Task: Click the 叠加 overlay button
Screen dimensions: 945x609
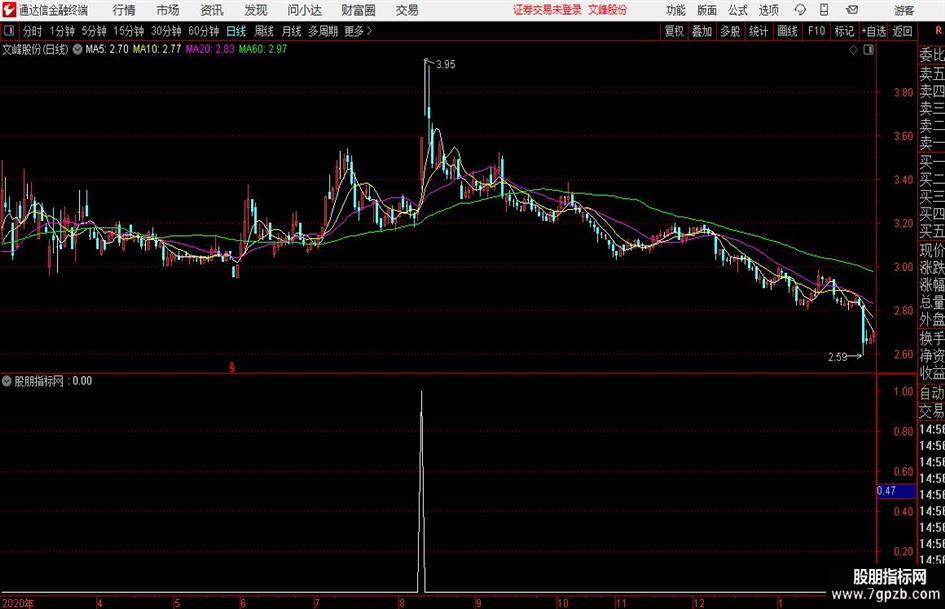Action: [x=702, y=31]
